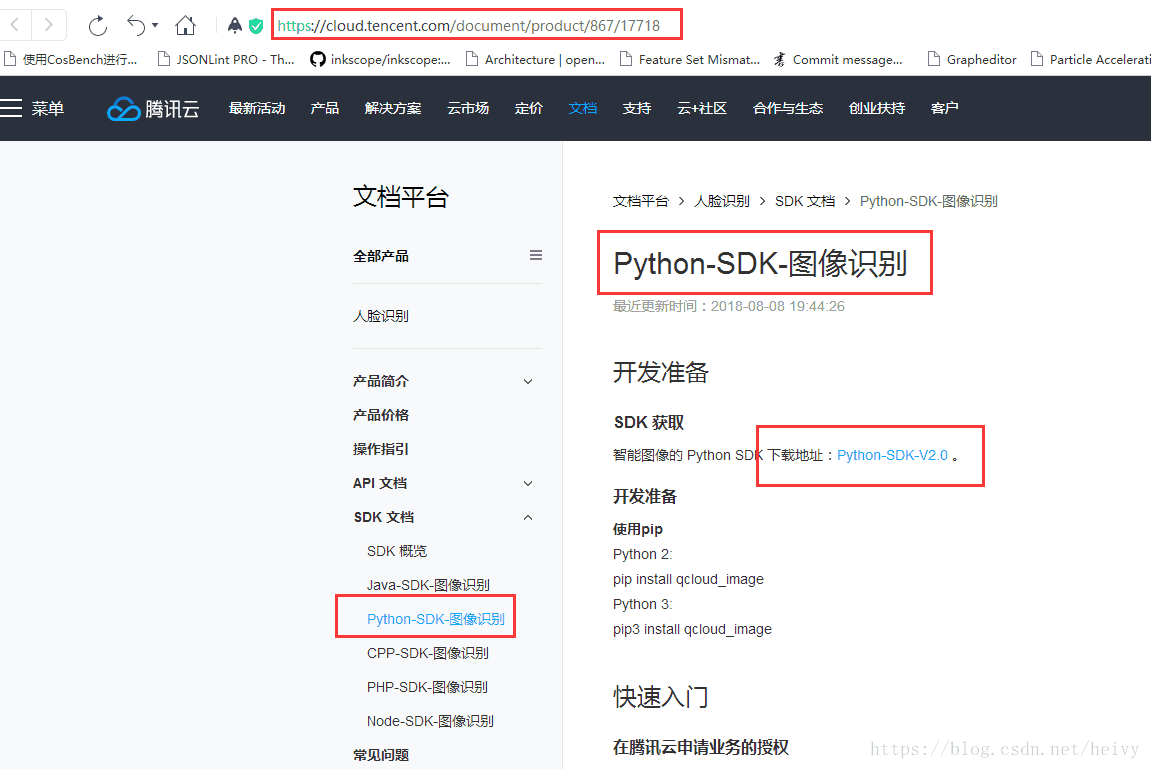Open SDK 概览 page

coord(397,551)
